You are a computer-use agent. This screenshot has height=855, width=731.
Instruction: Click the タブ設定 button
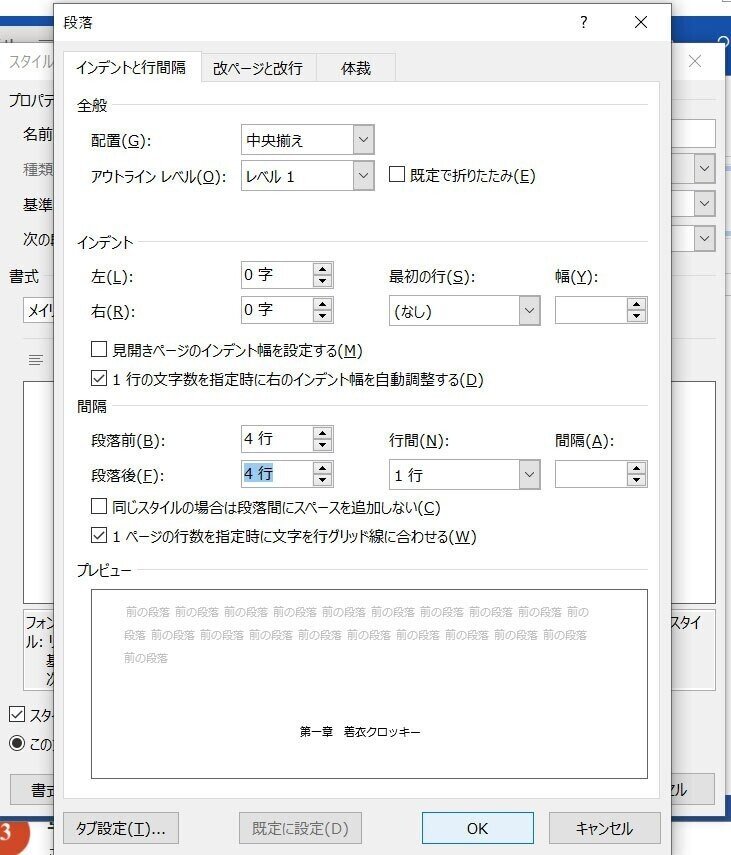point(121,828)
